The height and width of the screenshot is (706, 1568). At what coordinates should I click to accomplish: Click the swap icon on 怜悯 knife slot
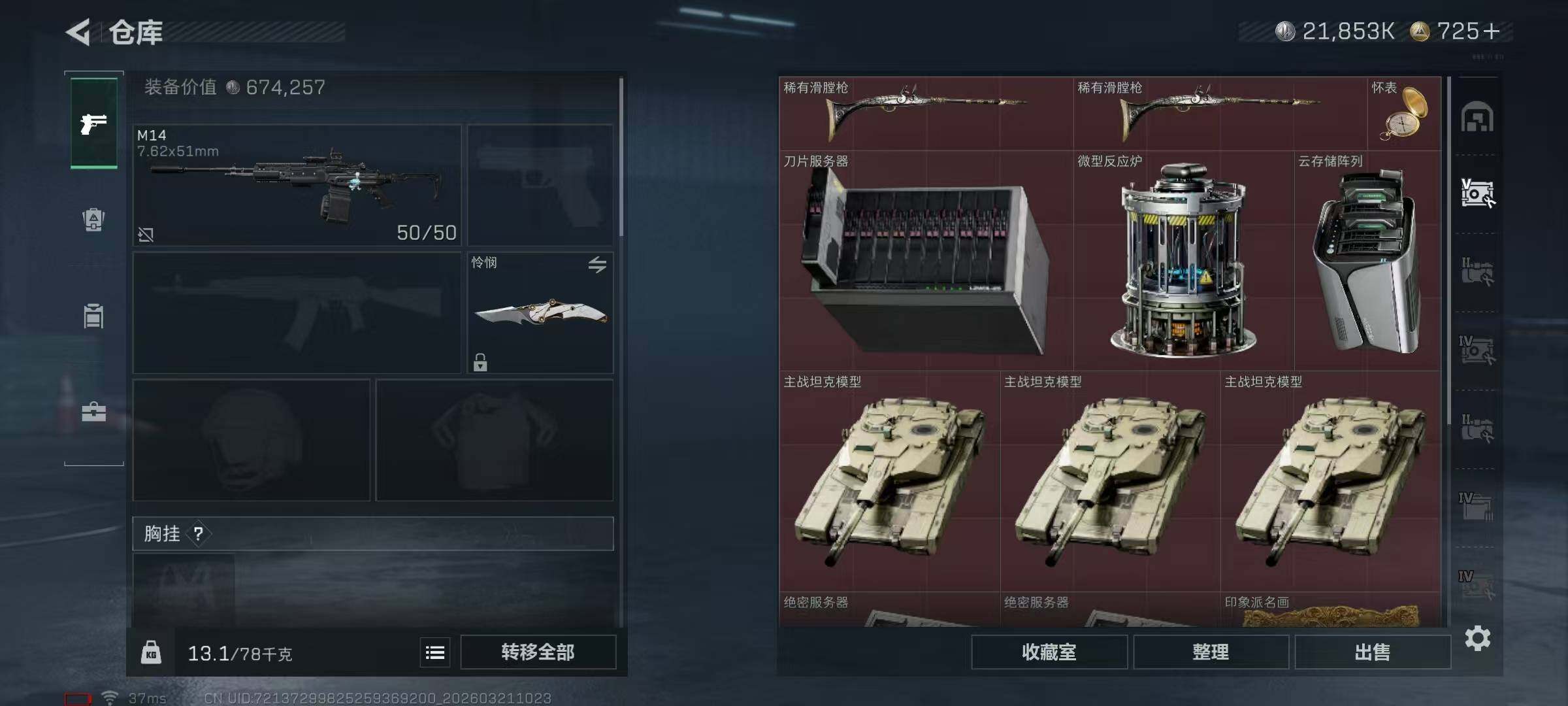597,265
